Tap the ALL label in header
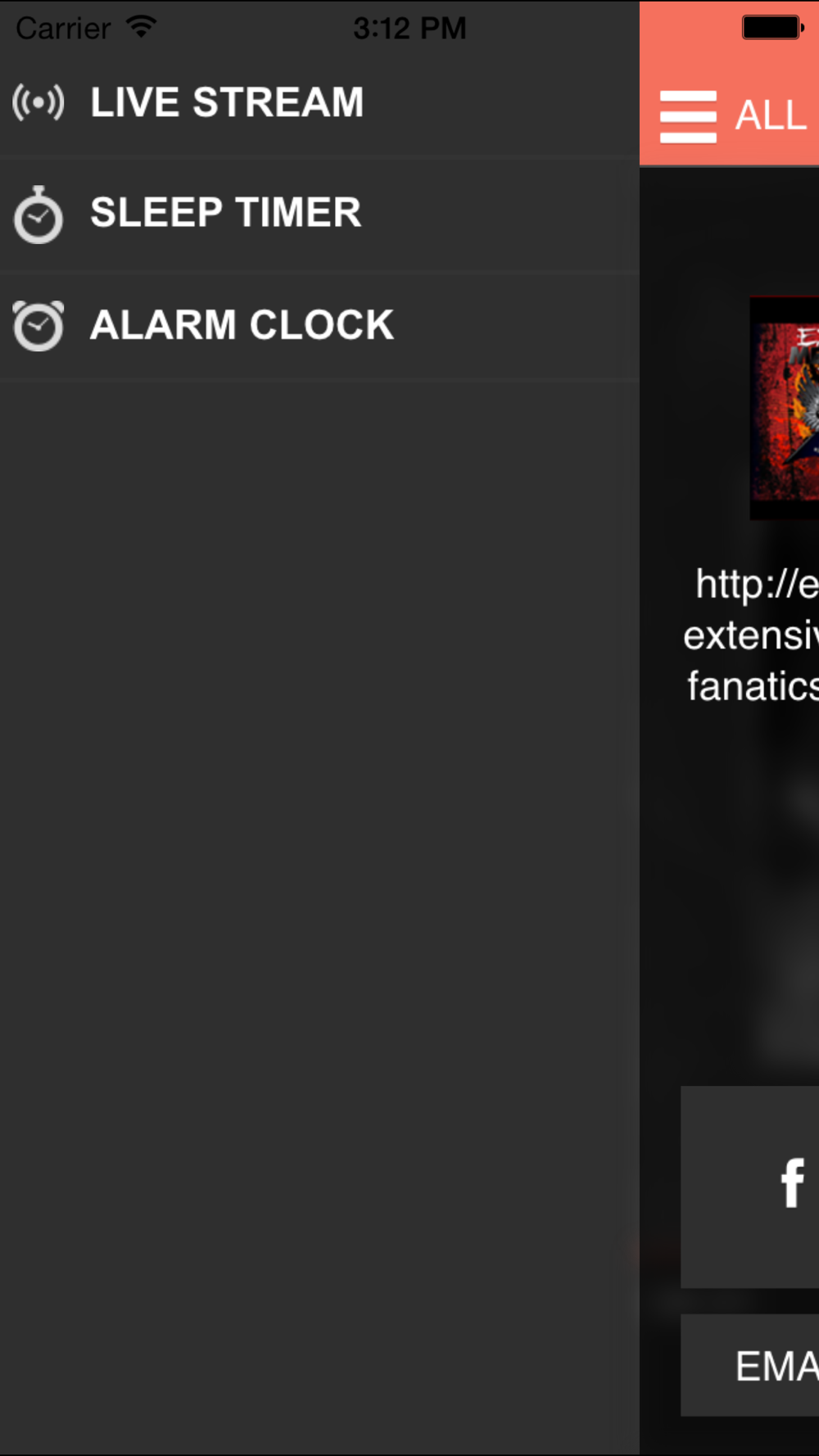The width and height of the screenshot is (819, 1456). [x=771, y=115]
